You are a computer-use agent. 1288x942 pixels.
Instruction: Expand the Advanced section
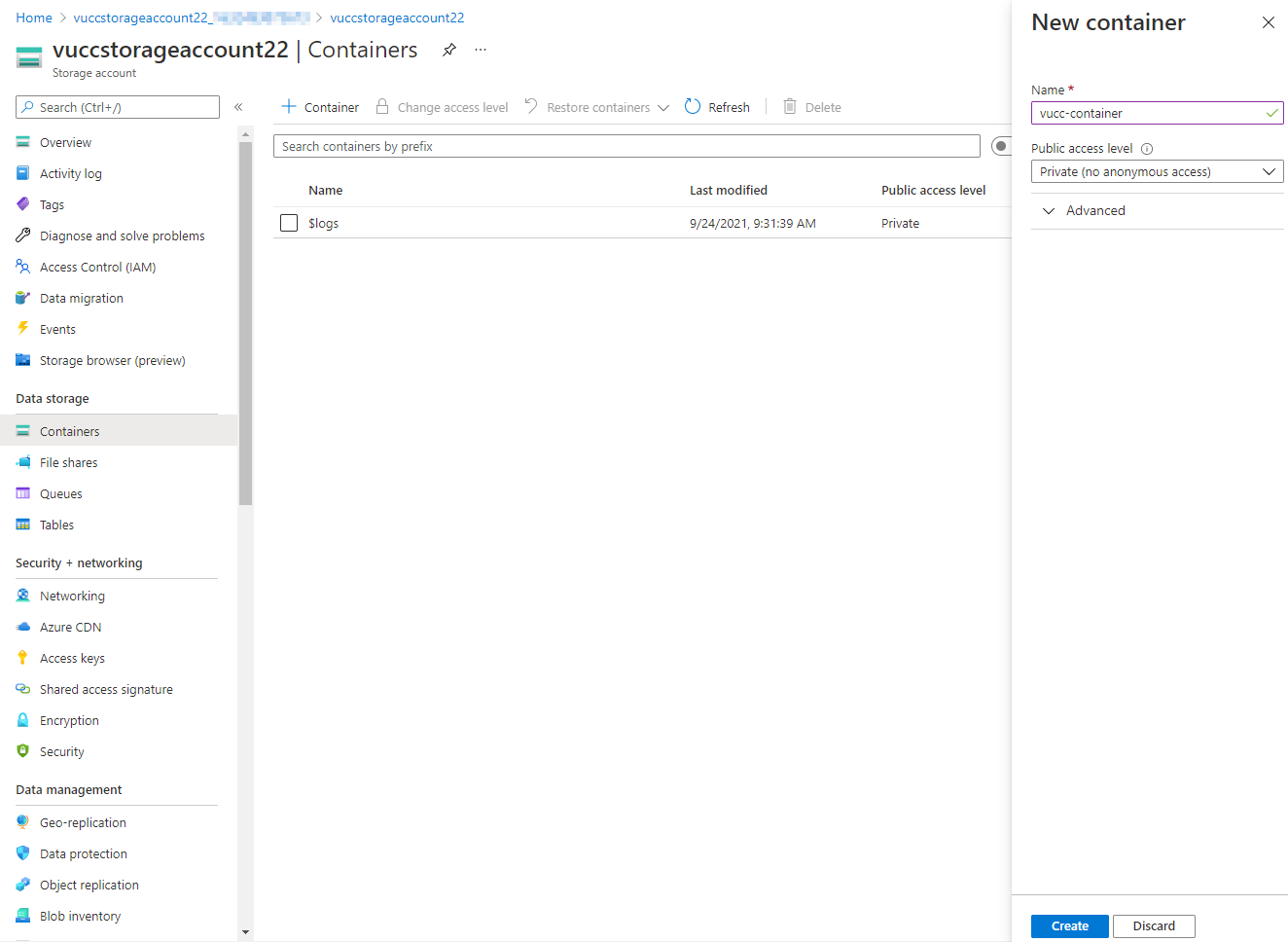[1085, 210]
